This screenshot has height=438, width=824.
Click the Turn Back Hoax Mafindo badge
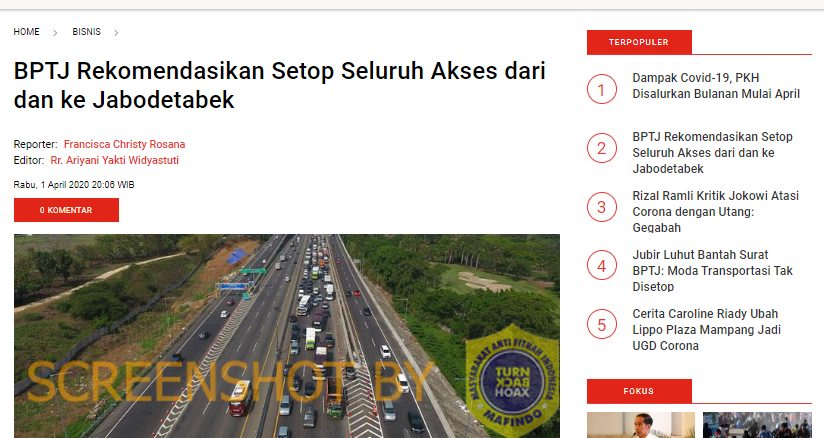pyautogui.click(x=512, y=382)
